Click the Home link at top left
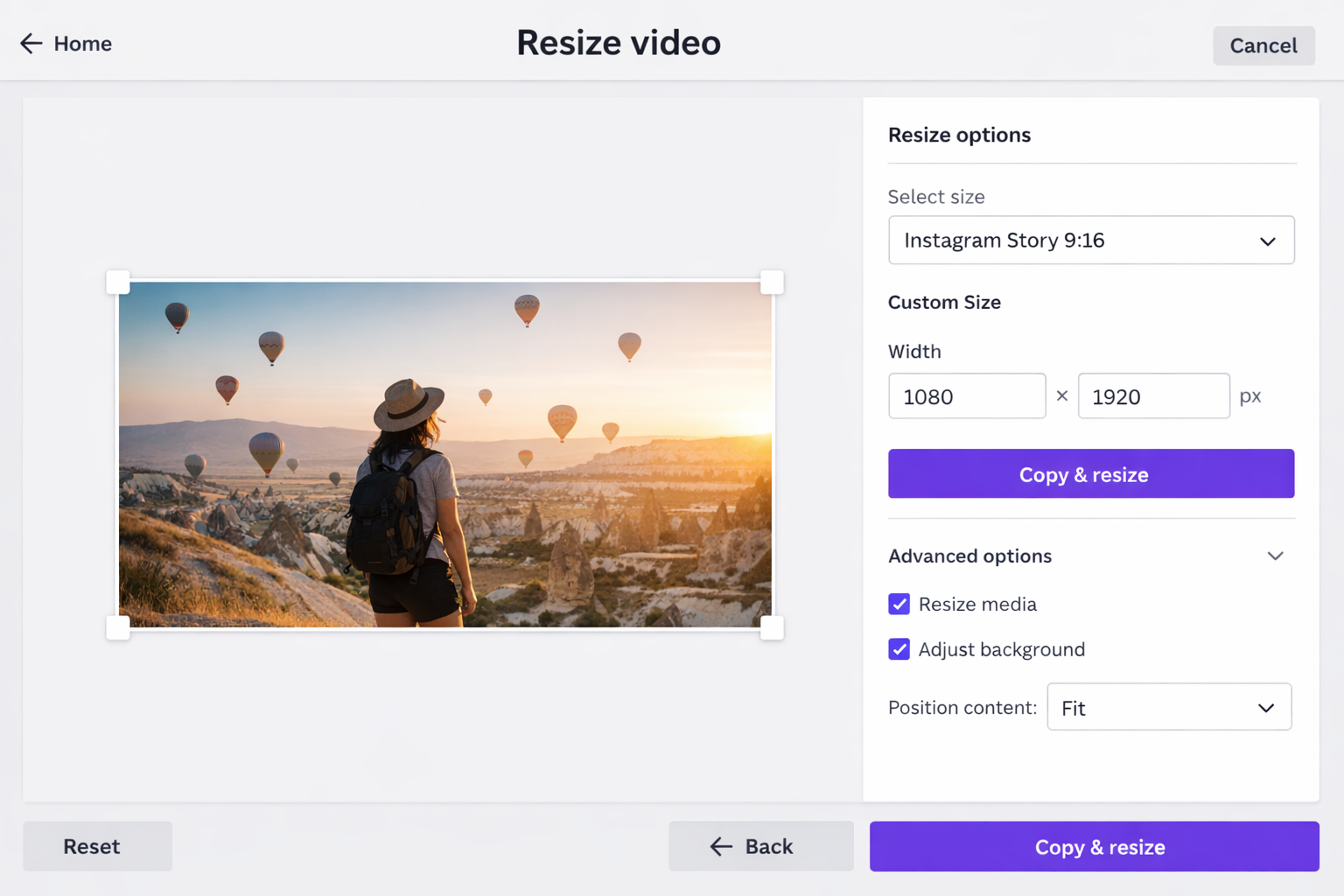1344x896 pixels. (82, 43)
